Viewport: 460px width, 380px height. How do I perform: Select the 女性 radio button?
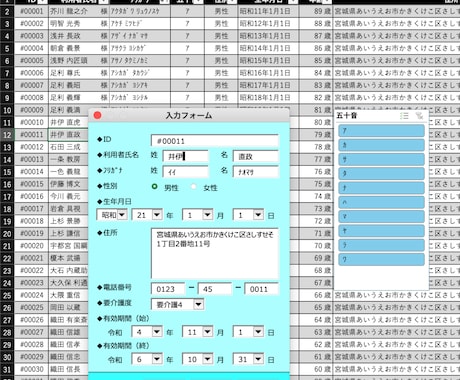193,187
